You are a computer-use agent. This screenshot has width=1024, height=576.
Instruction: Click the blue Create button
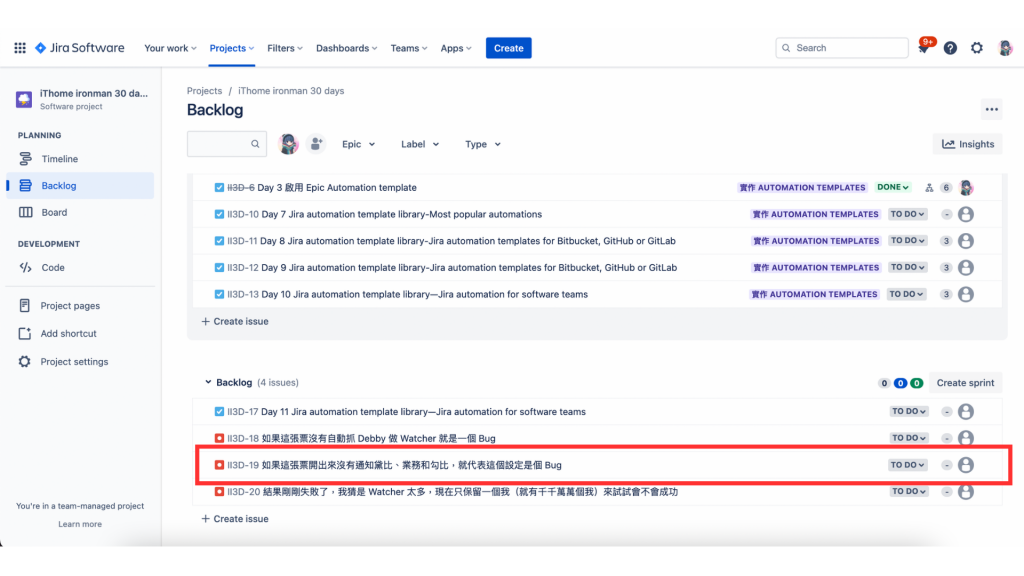point(509,48)
